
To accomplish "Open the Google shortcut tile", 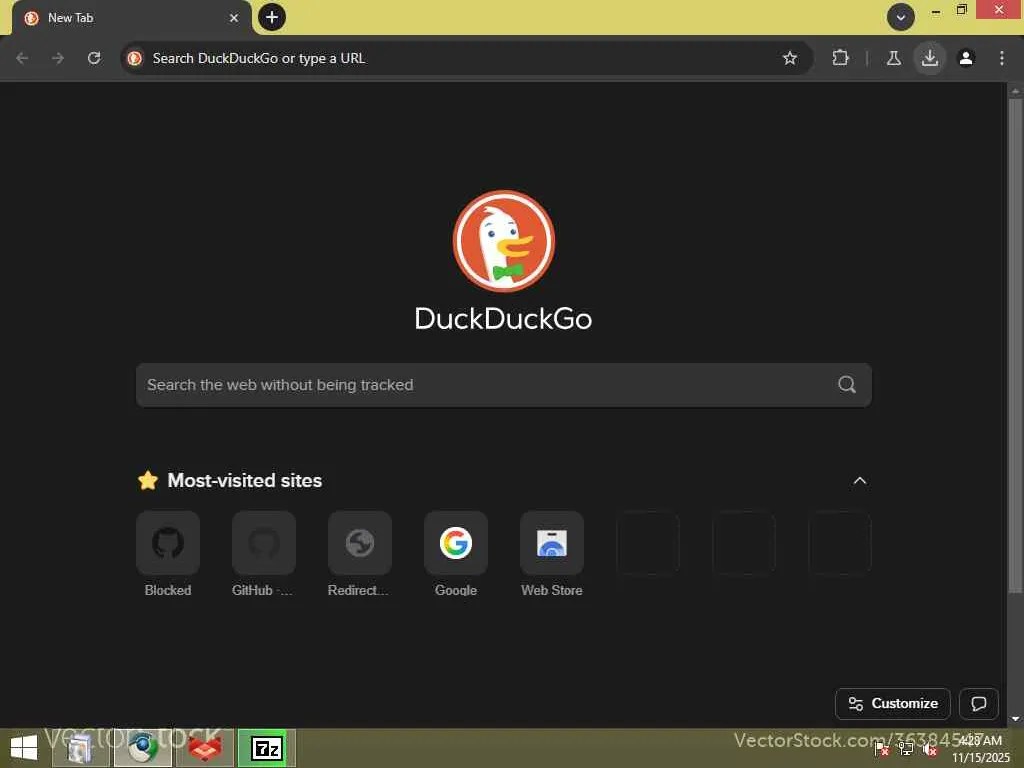I will (456, 554).
